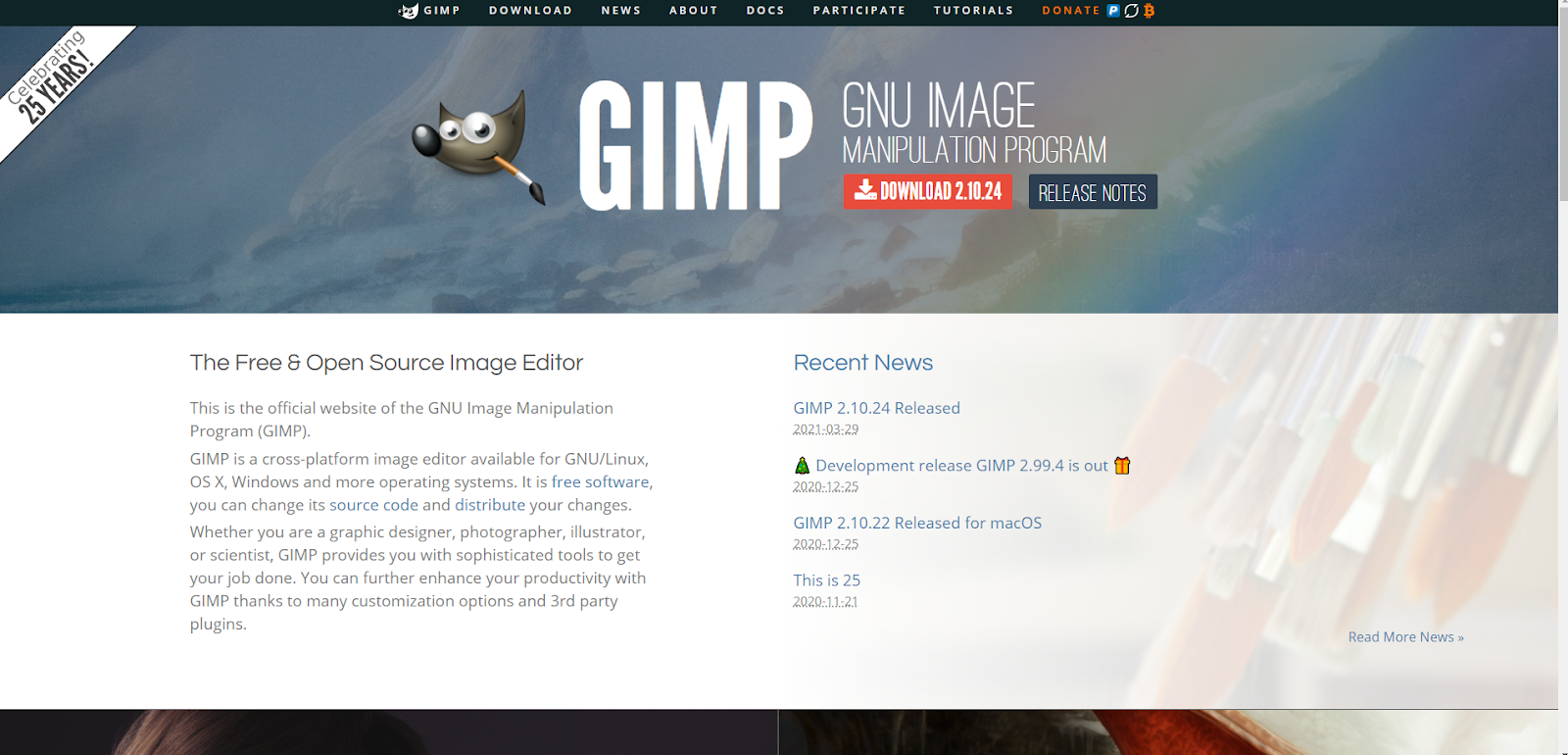This screenshot has height=755, width=1568.
Task: Open GIMP 2.10.24 Released news
Action: coord(876,408)
